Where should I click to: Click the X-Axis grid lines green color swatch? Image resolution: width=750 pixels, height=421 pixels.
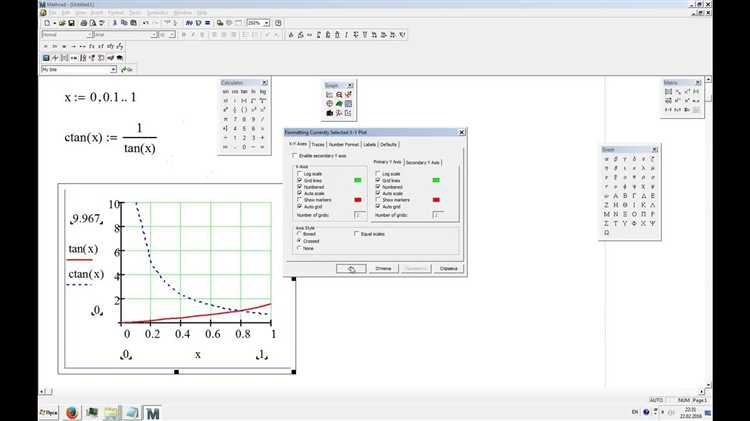[x=358, y=180]
